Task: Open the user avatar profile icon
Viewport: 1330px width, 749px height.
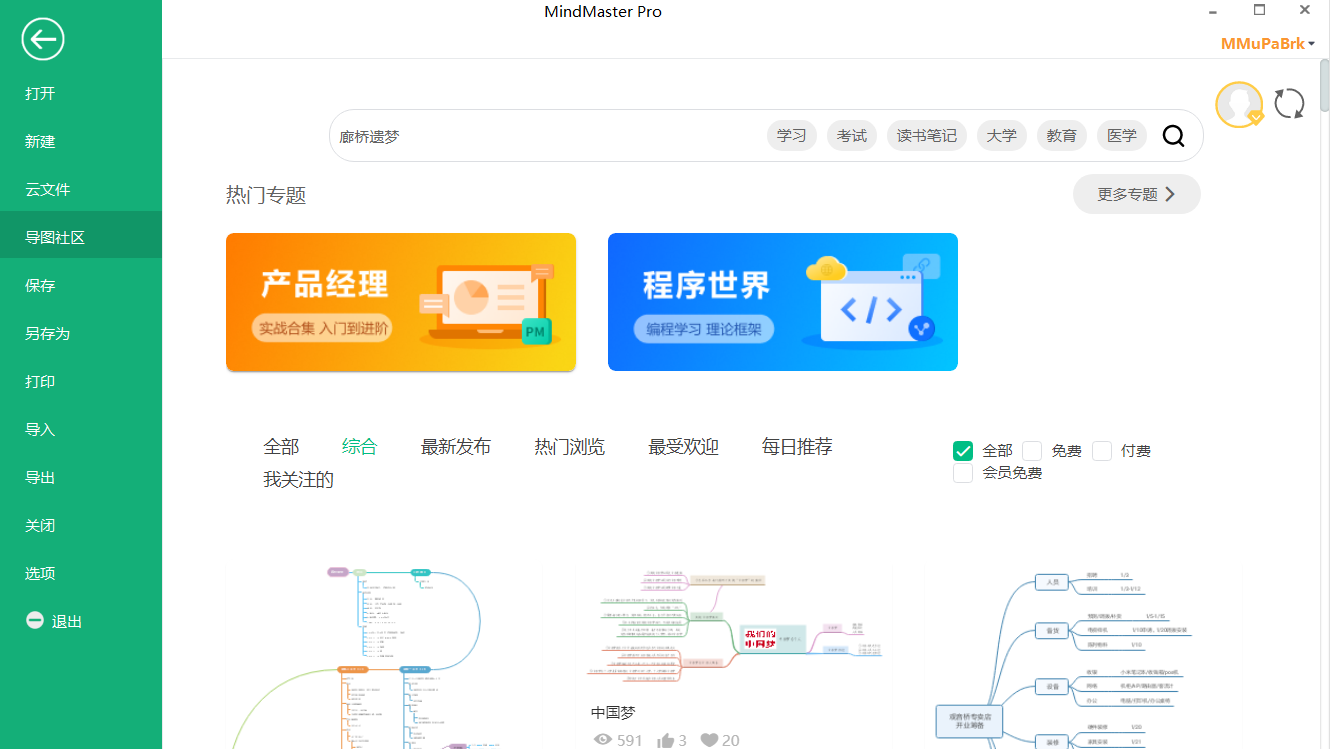Action: coord(1239,105)
